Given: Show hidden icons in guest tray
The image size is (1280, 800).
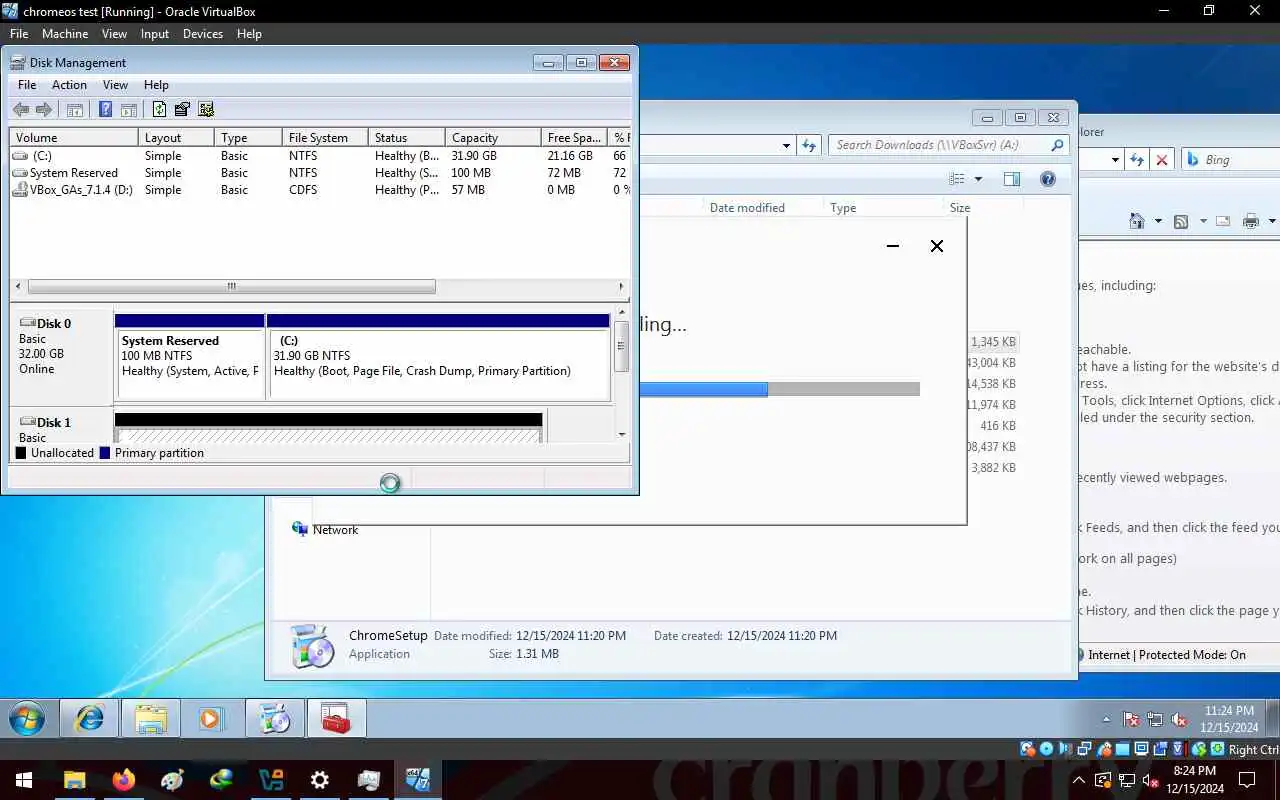Looking at the screenshot, I should (1106, 719).
